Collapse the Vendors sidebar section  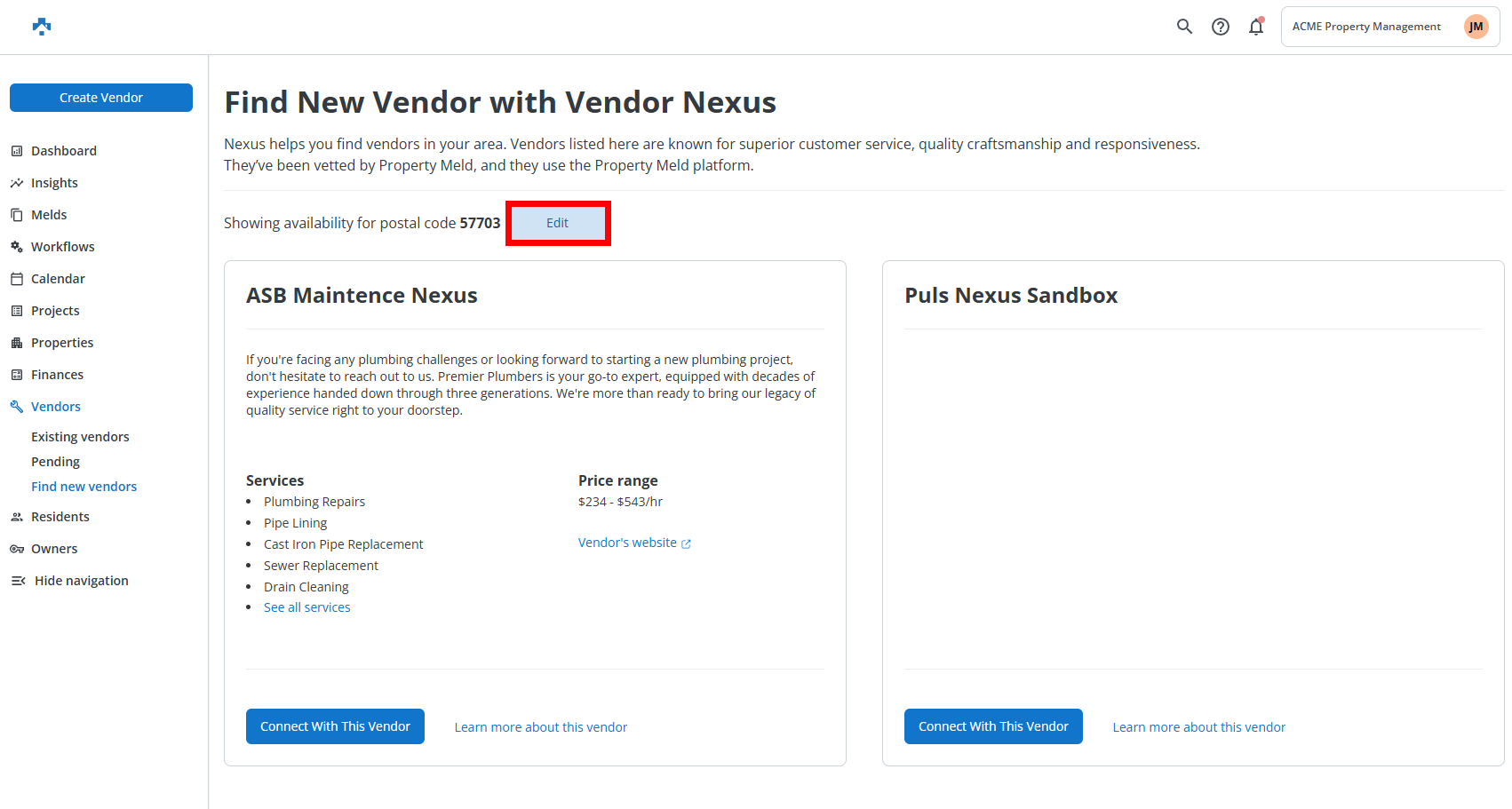[56, 407]
